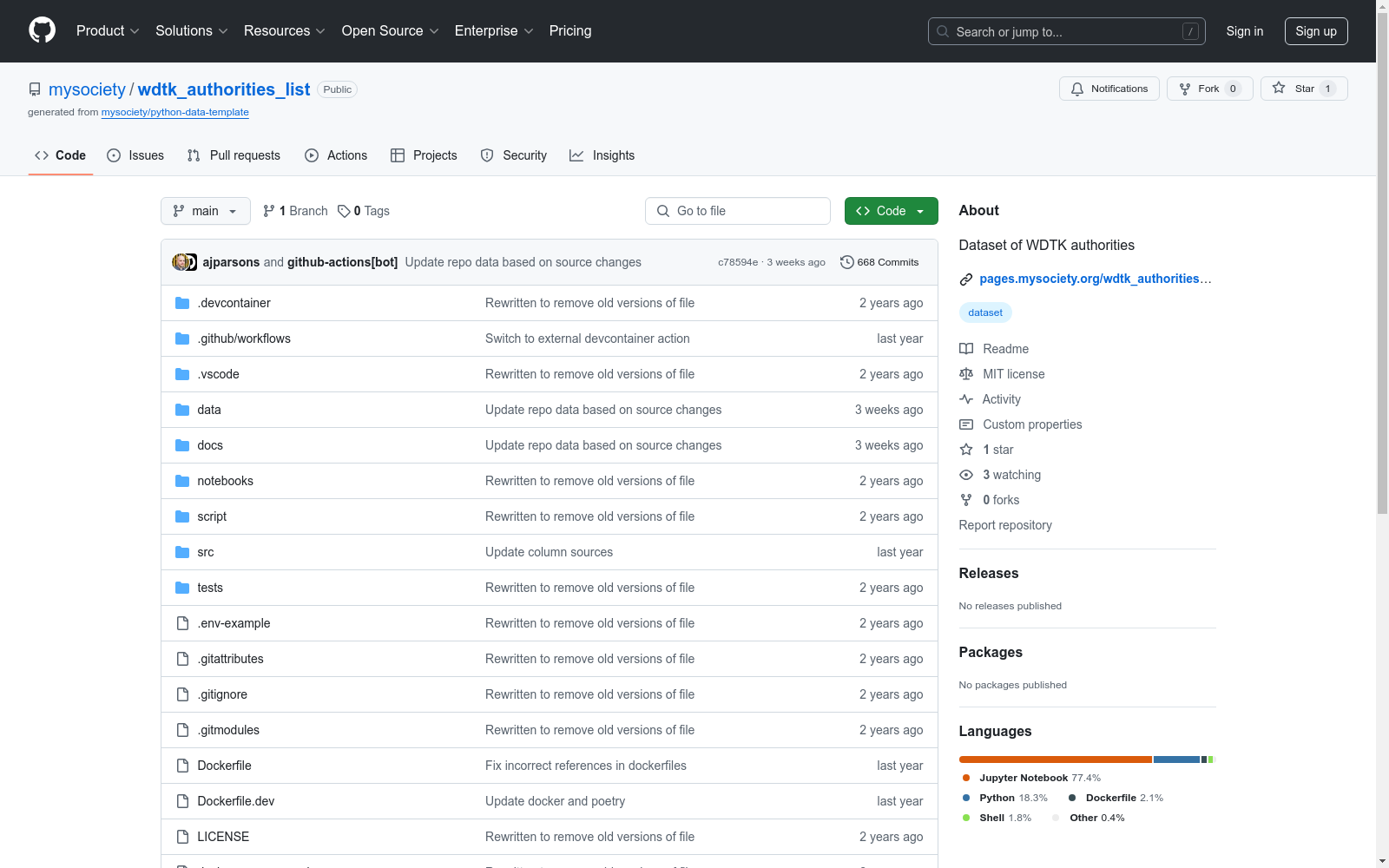Open the 'Fix incorrect references in dockerfiles' commit

586,766
